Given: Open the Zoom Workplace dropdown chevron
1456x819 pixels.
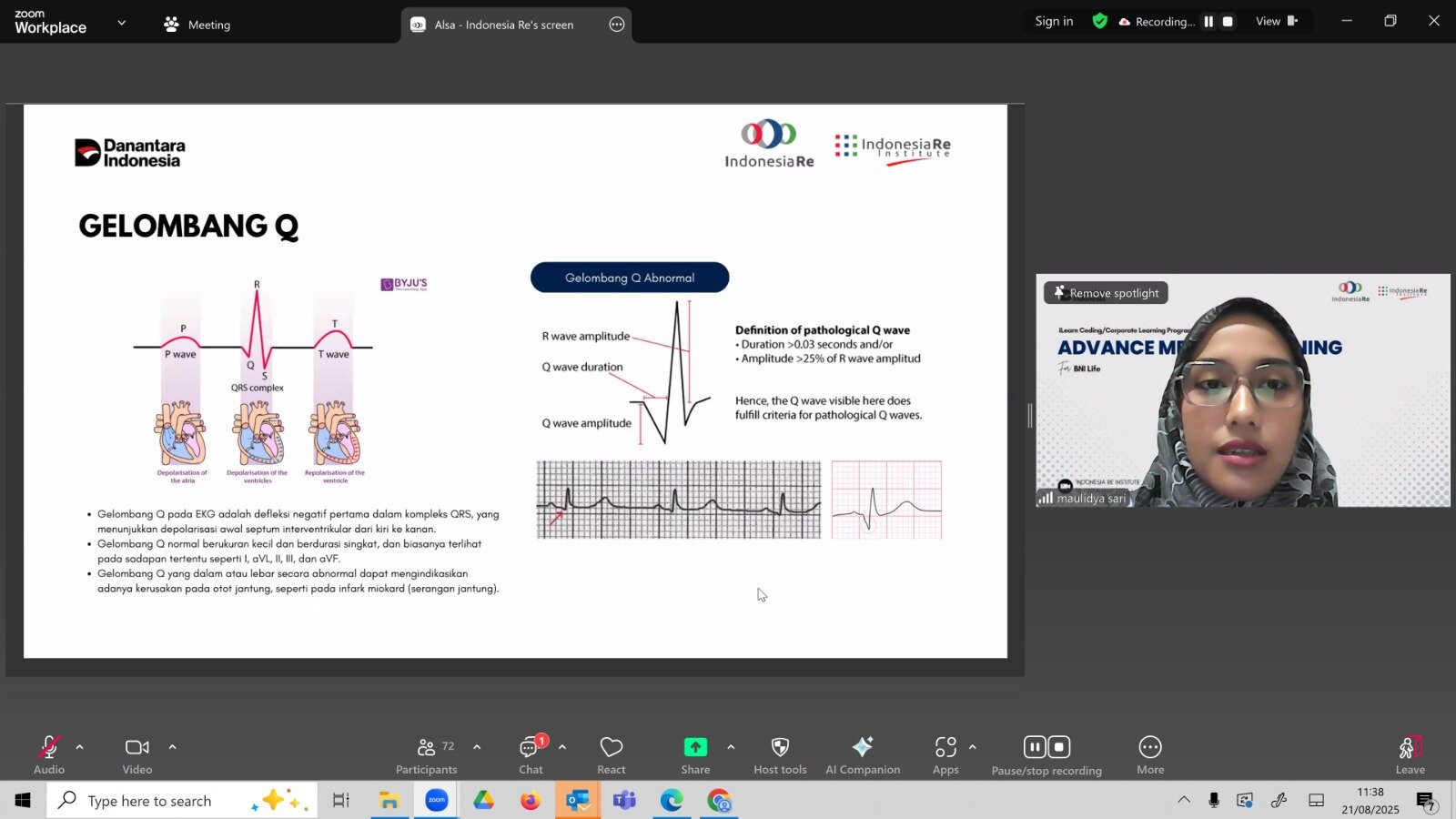Looking at the screenshot, I should pyautogui.click(x=121, y=24).
